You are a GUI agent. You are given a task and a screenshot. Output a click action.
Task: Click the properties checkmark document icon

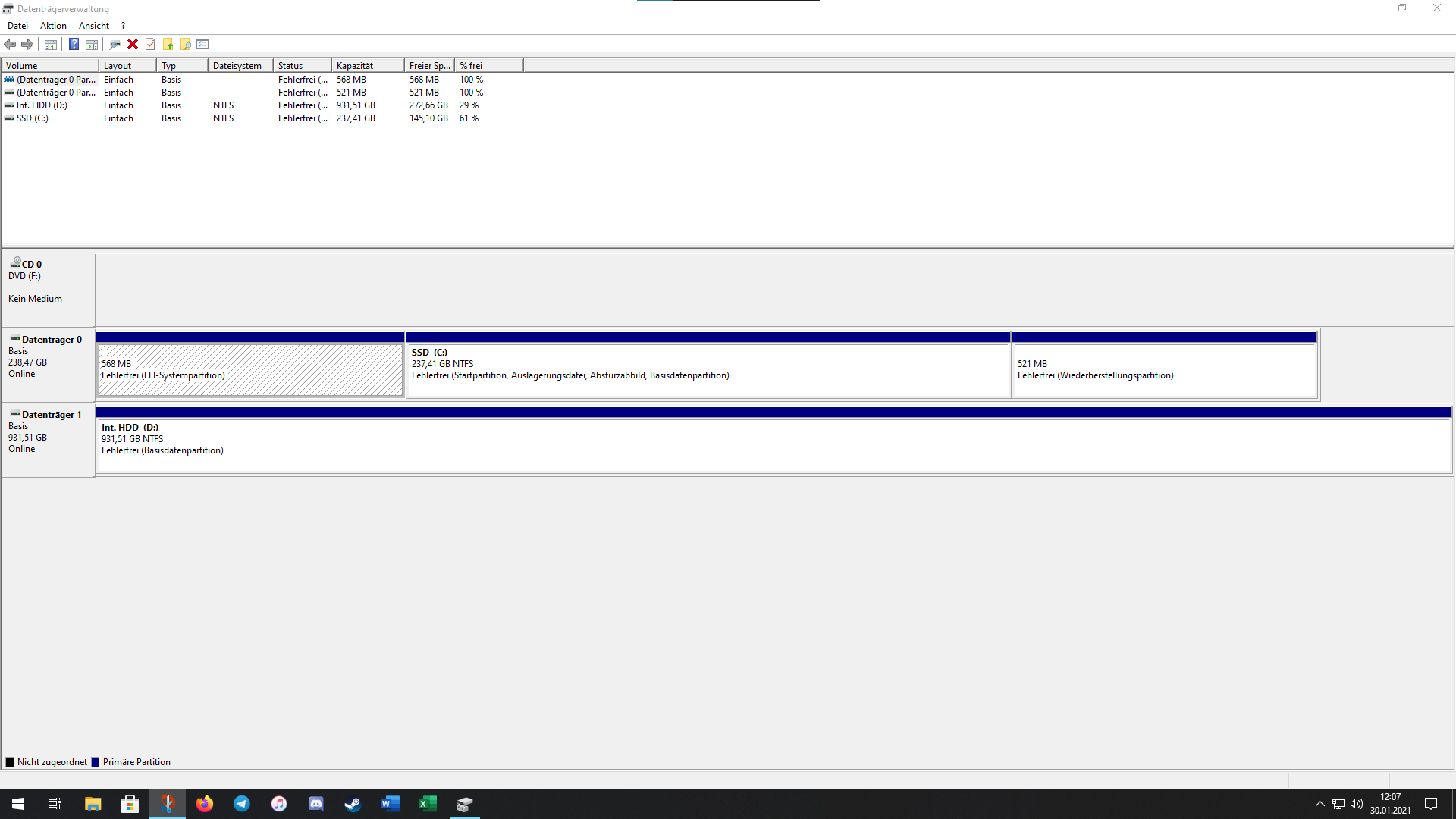[150, 44]
